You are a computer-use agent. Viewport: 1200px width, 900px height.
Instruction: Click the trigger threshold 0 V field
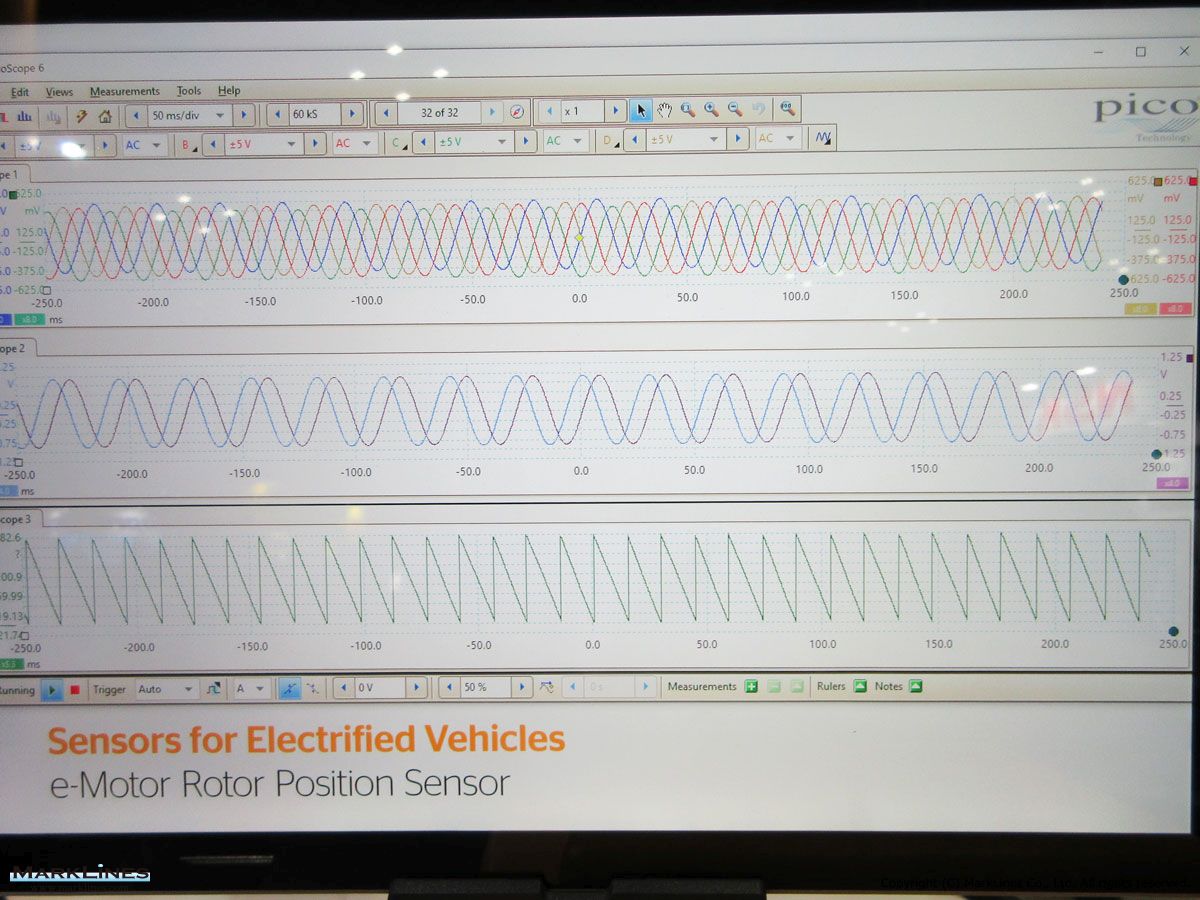[x=380, y=688]
